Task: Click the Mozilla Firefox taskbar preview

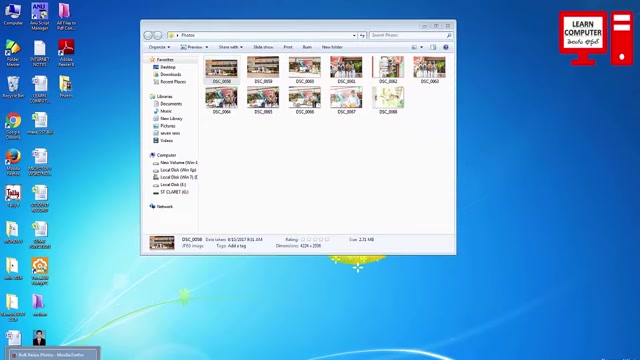Action: (x=53, y=354)
